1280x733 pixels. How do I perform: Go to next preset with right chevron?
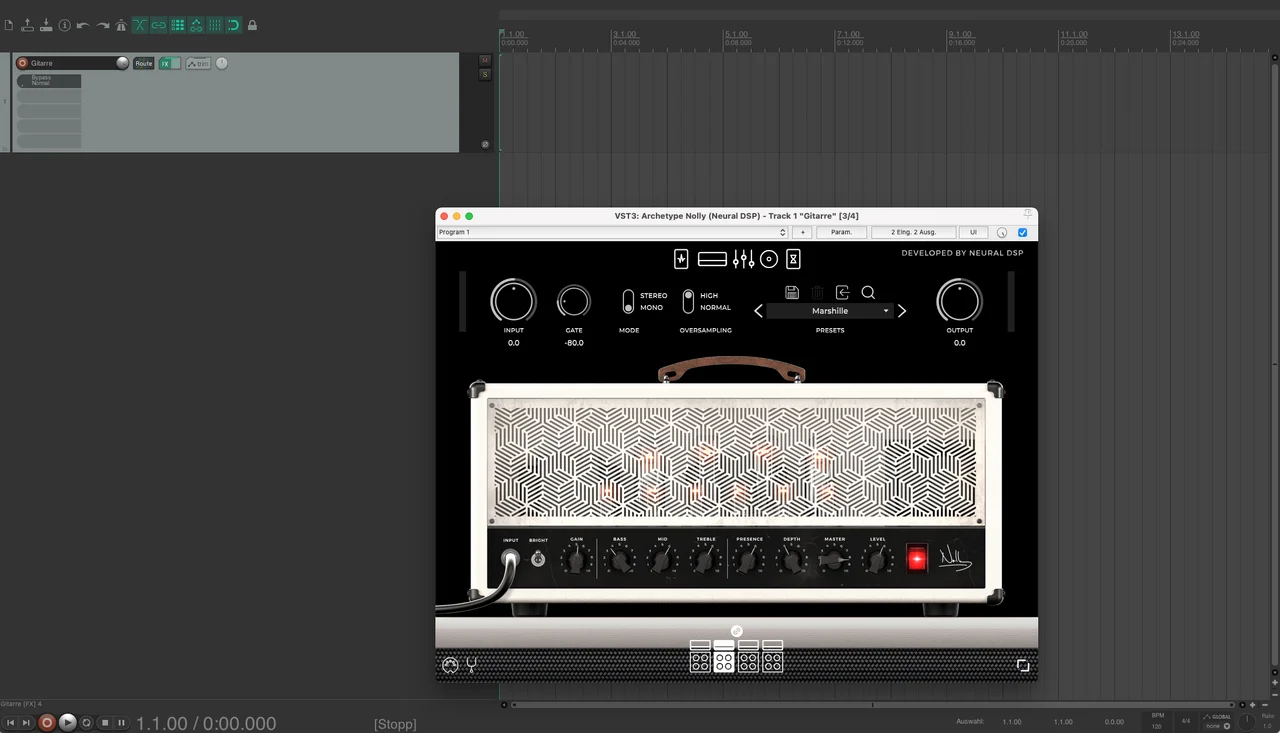point(902,311)
